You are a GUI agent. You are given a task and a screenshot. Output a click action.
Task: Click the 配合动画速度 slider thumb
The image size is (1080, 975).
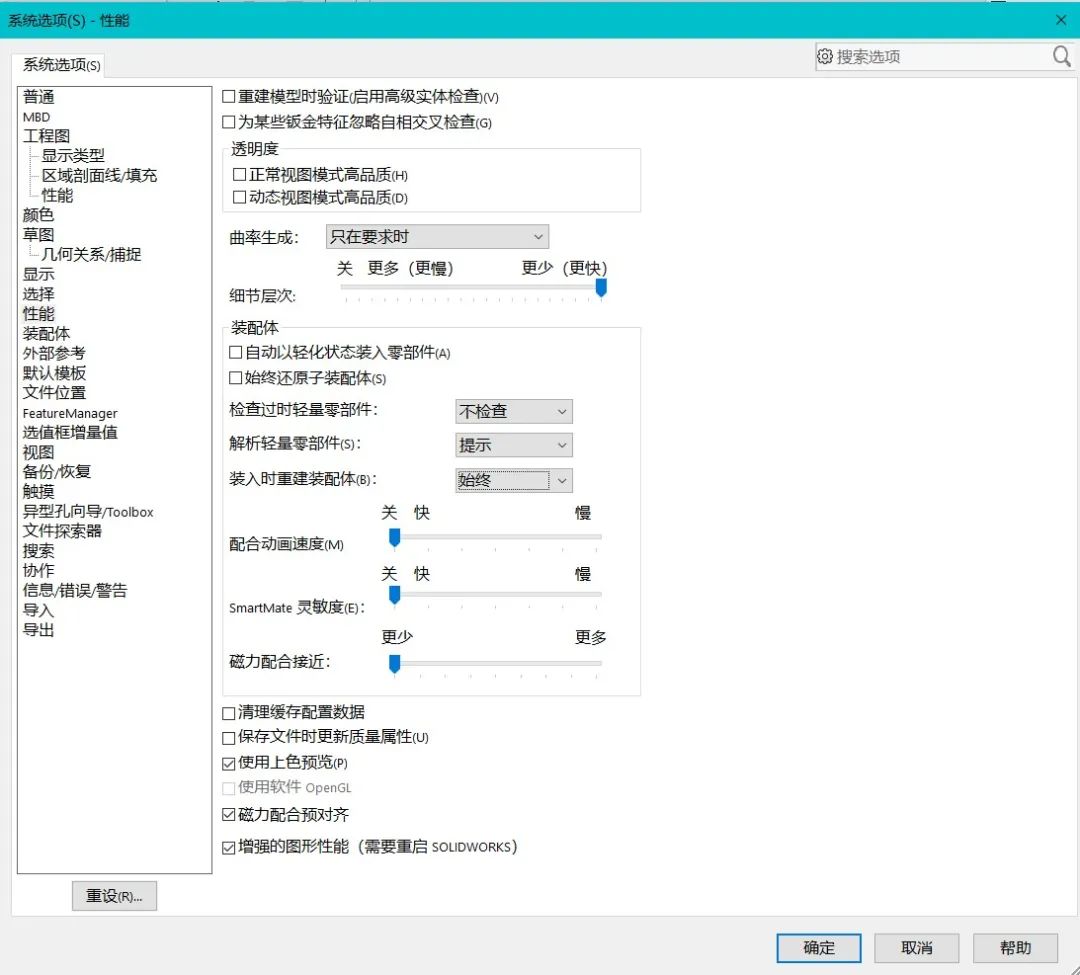(394, 538)
